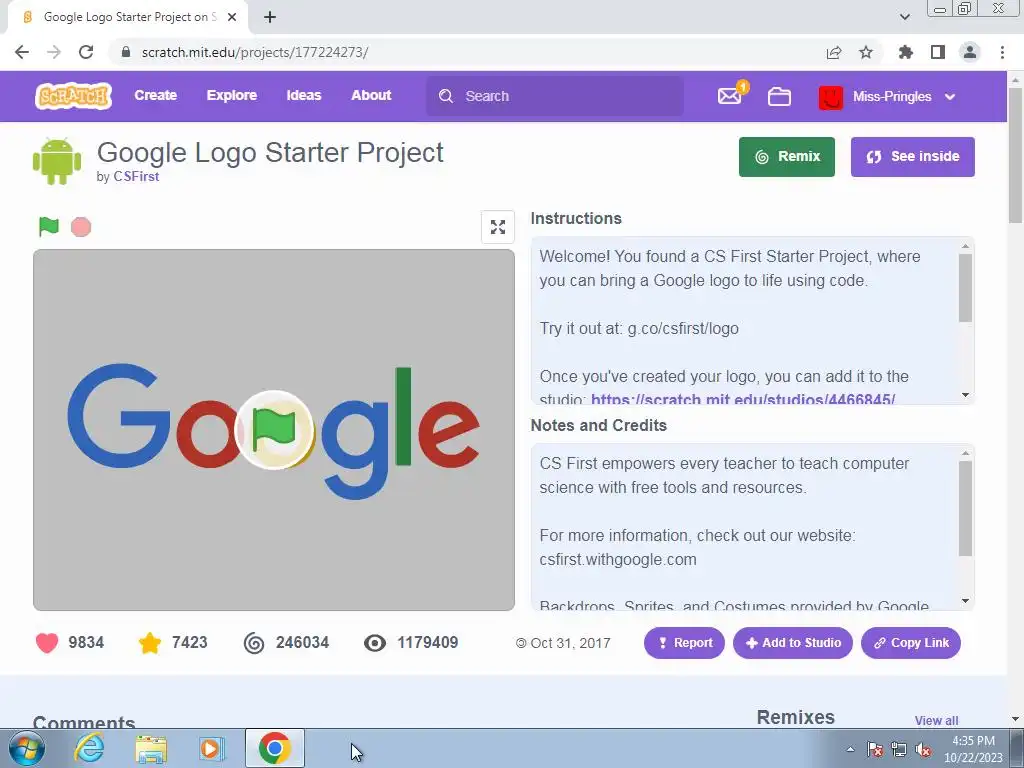Click the Copy Link button
The height and width of the screenshot is (768, 1024).
[910, 643]
